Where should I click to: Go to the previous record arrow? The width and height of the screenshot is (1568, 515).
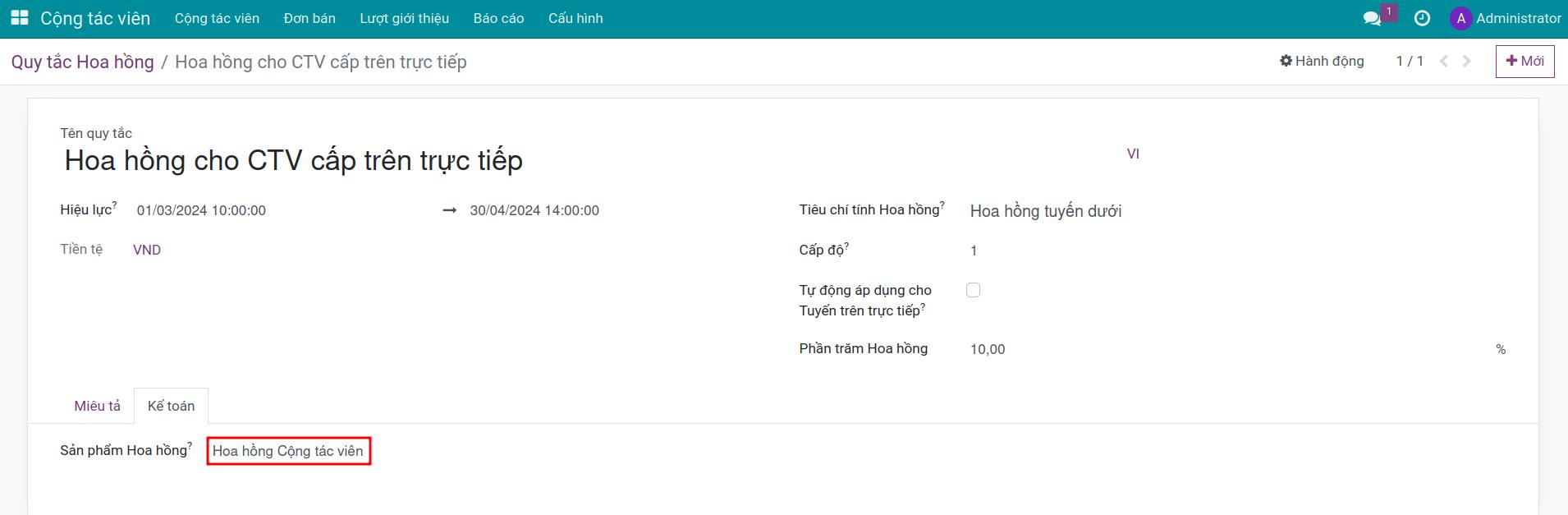1444,61
